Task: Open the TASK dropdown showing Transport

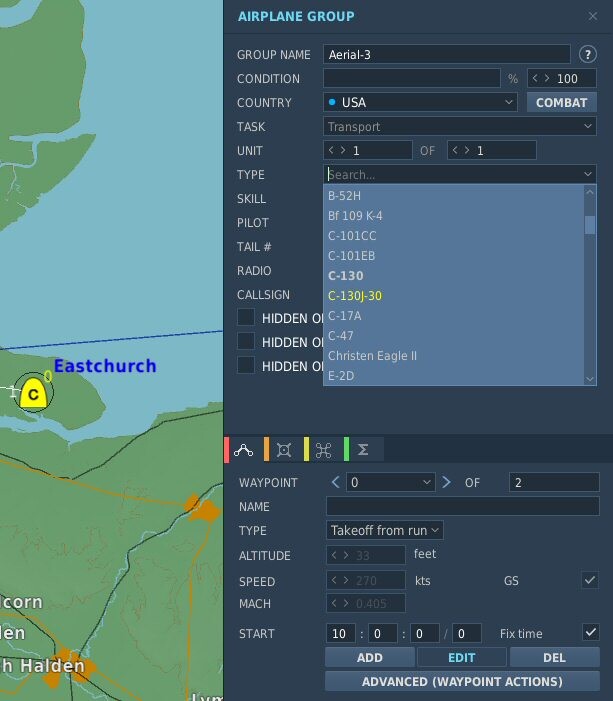Action: coord(460,127)
